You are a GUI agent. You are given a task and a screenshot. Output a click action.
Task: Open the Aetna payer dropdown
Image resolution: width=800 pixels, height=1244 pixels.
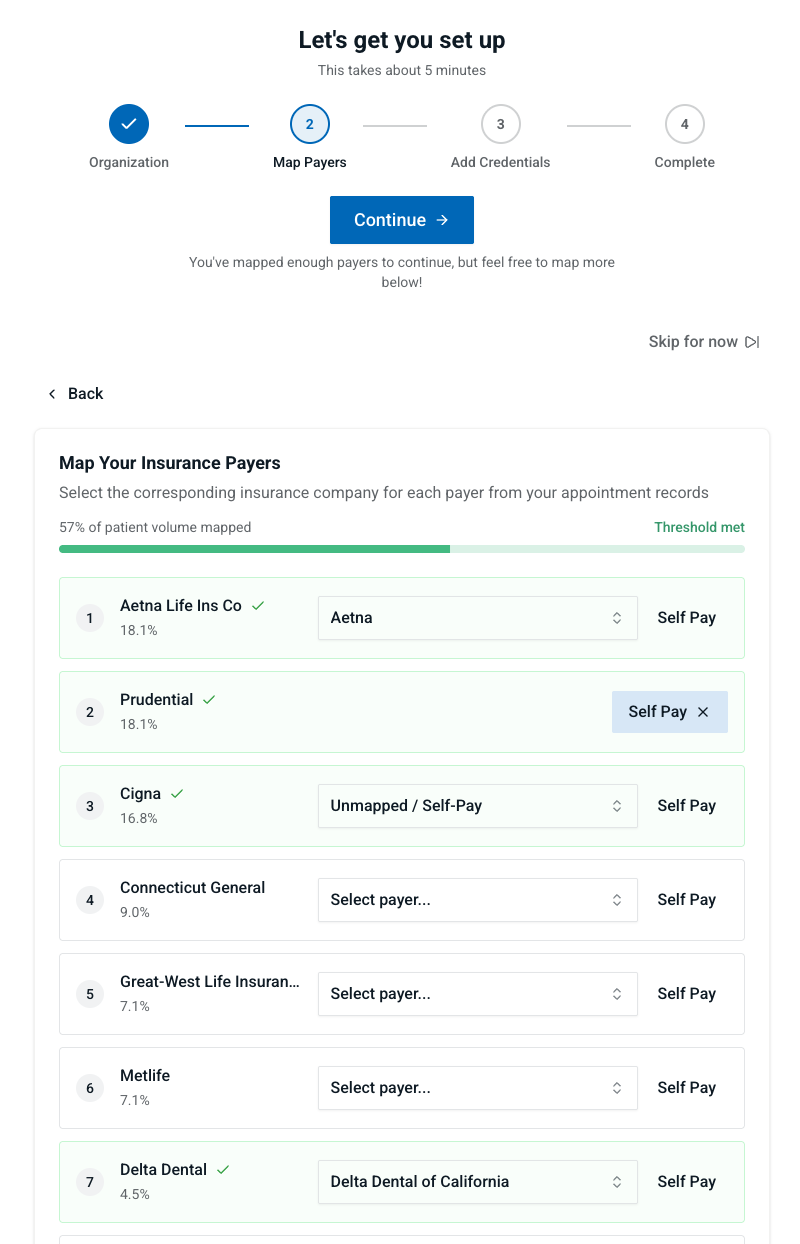pyautogui.click(x=477, y=618)
